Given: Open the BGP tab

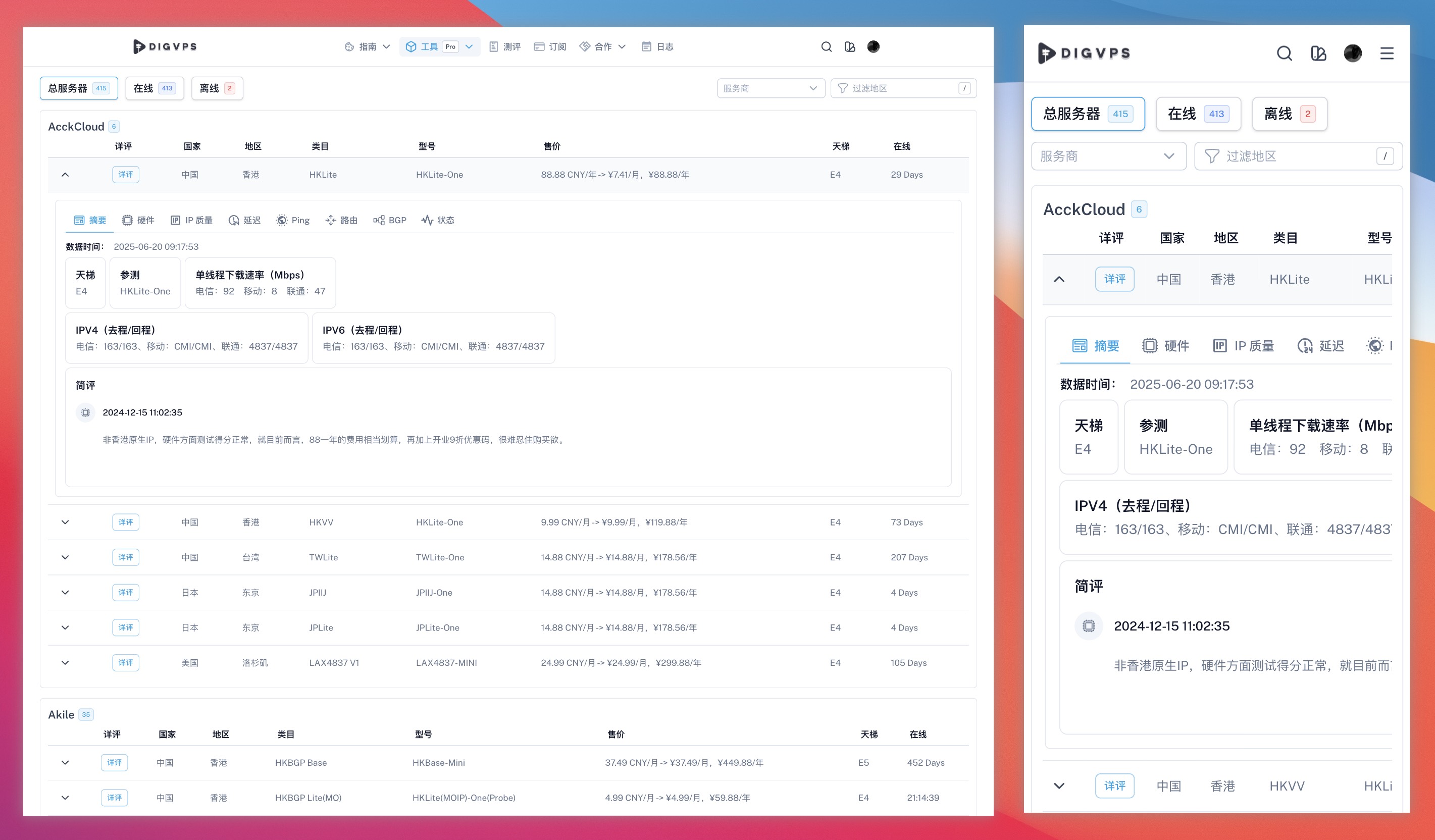Looking at the screenshot, I should [390, 221].
